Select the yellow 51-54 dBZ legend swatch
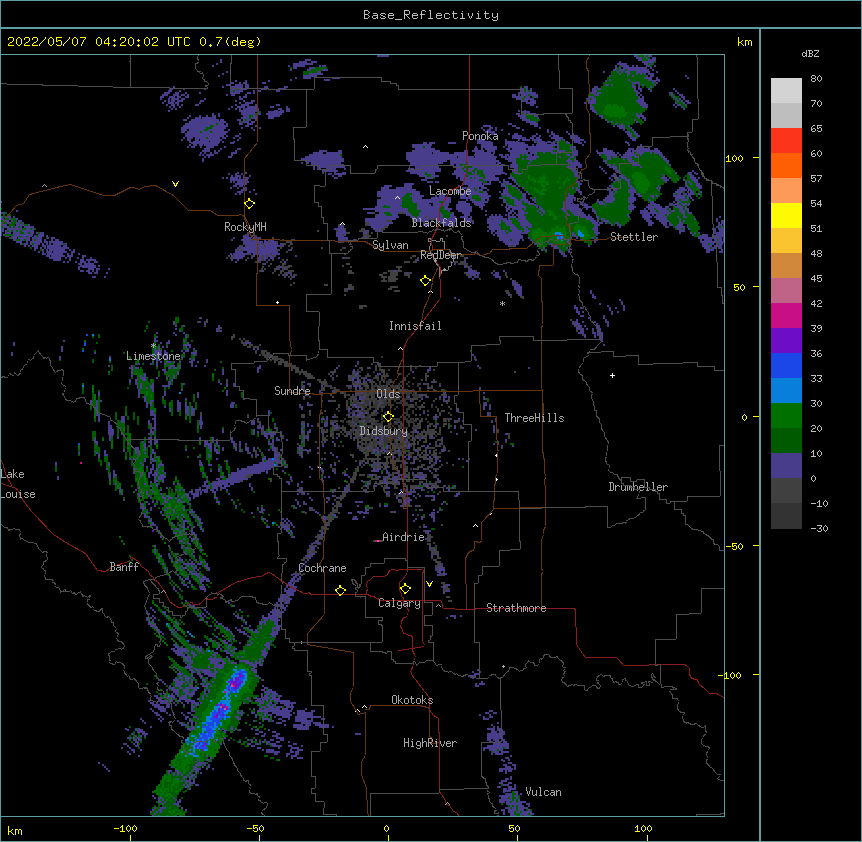This screenshot has height=842, width=862. coord(786,215)
